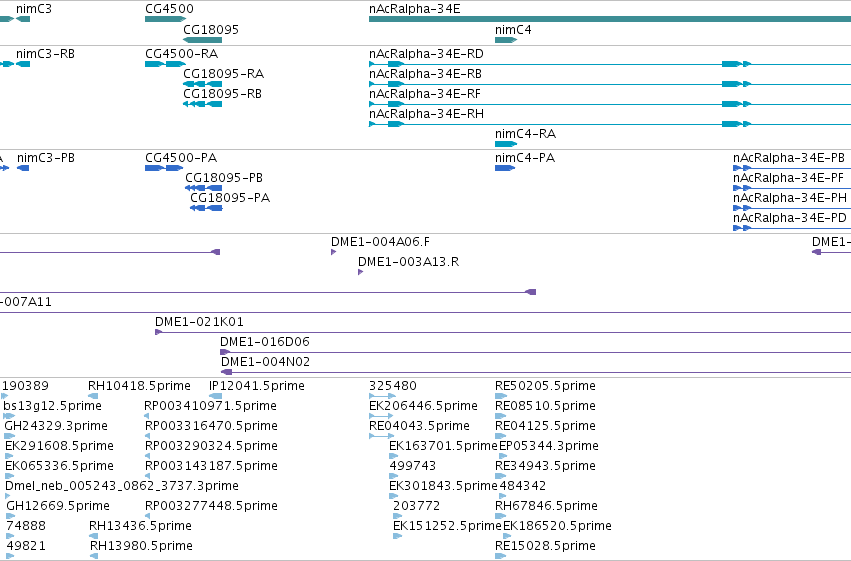Click the RP003290324.5prime EST label
The image size is (851, 561).
coord(212,446)
